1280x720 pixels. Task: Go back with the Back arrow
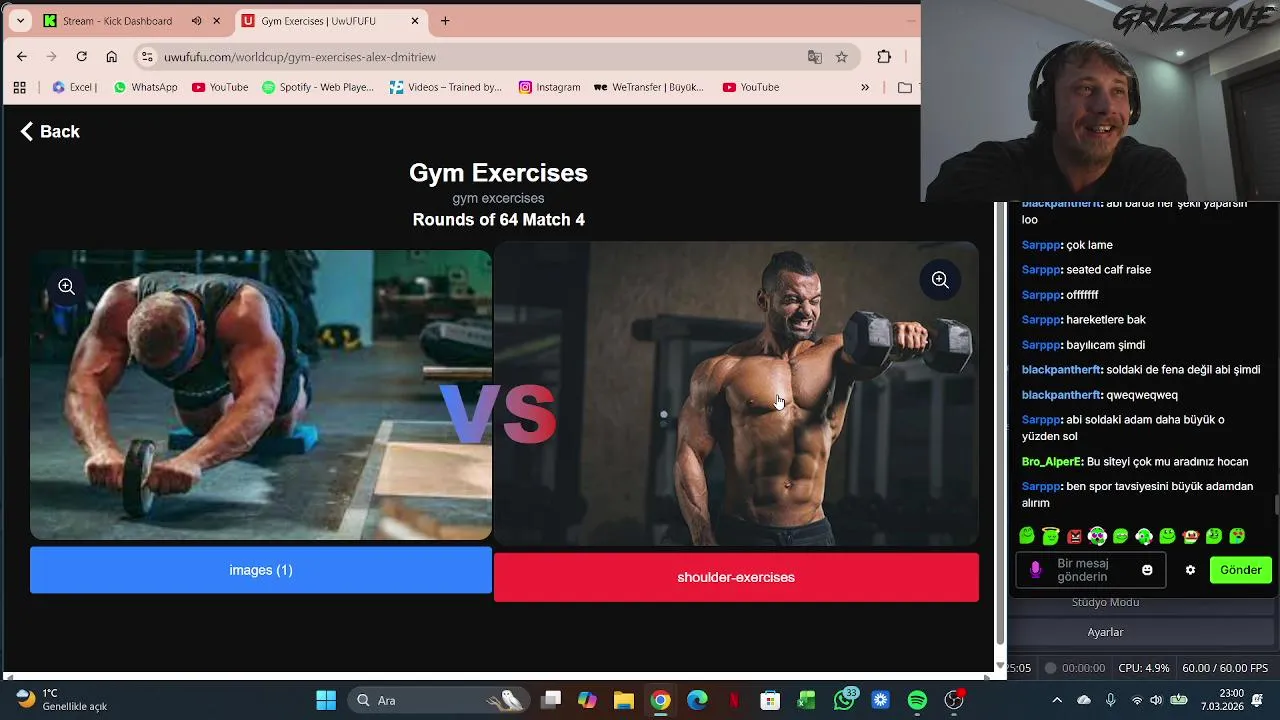tap(50, 131)
